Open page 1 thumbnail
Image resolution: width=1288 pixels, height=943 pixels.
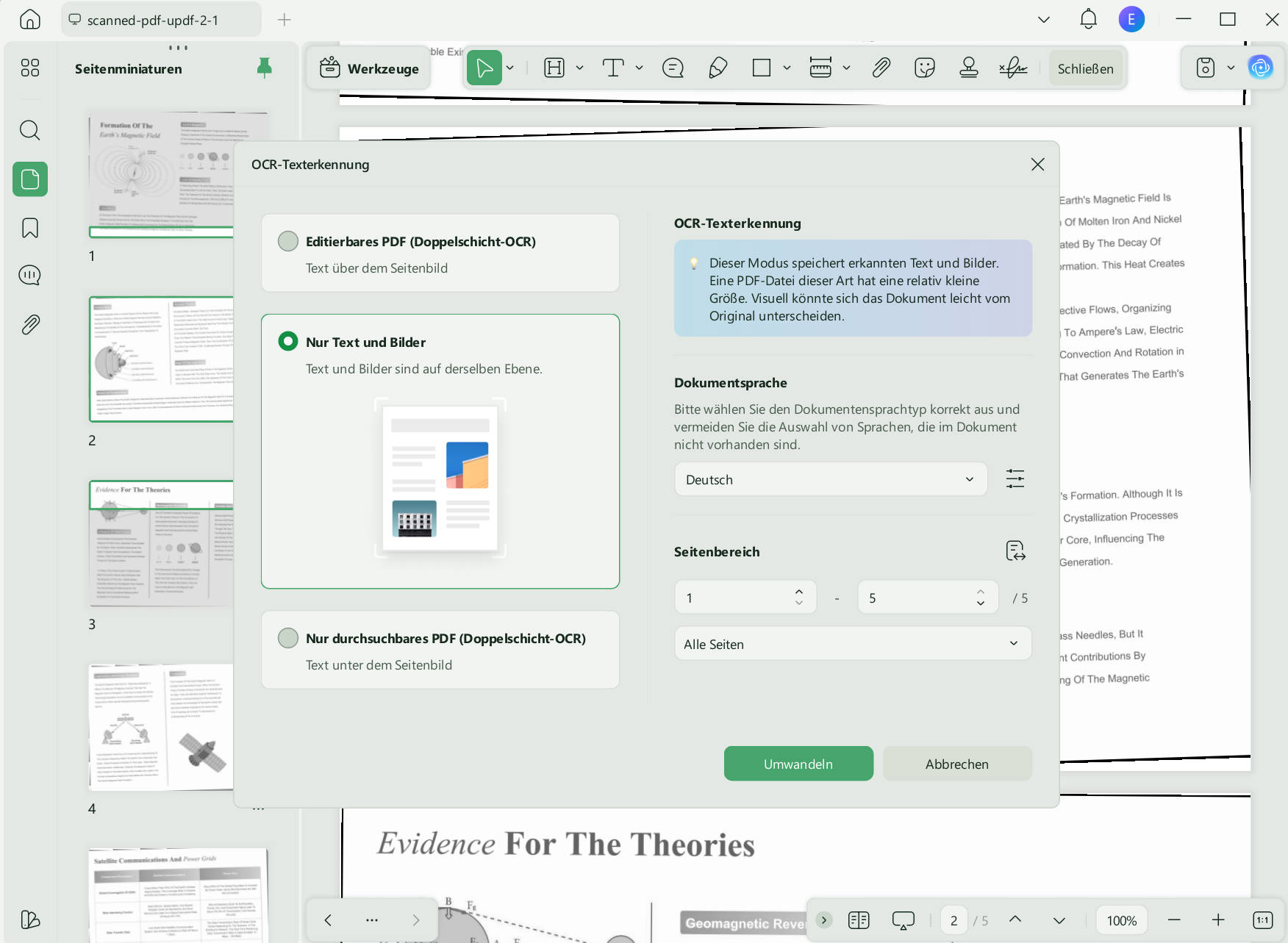(x=161, y=175)
